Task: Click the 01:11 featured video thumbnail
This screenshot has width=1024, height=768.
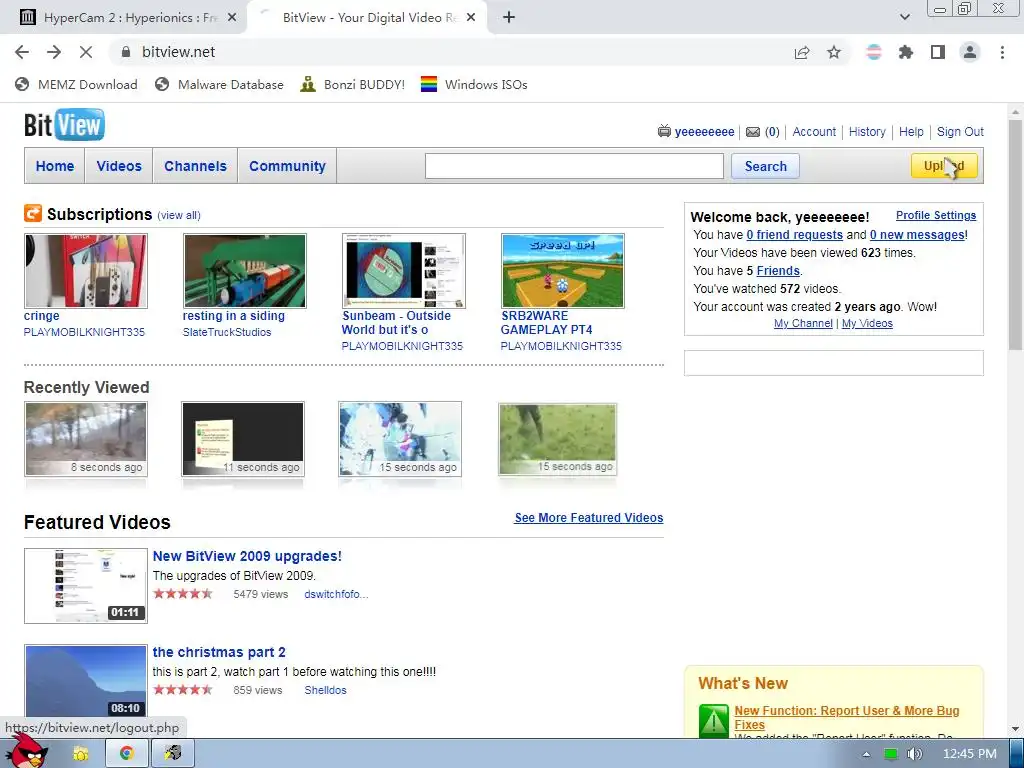Action: 86,586
